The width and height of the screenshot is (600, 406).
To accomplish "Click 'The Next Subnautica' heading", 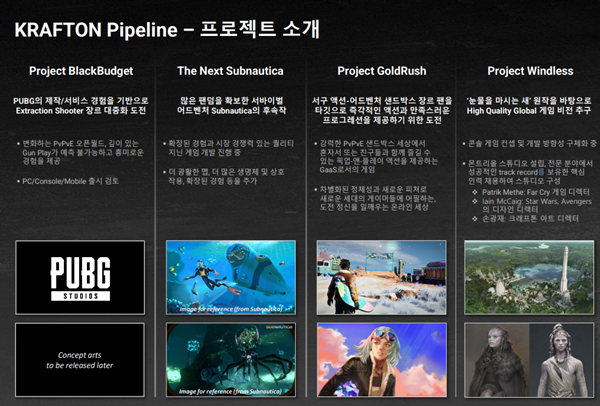I will 226,71.
